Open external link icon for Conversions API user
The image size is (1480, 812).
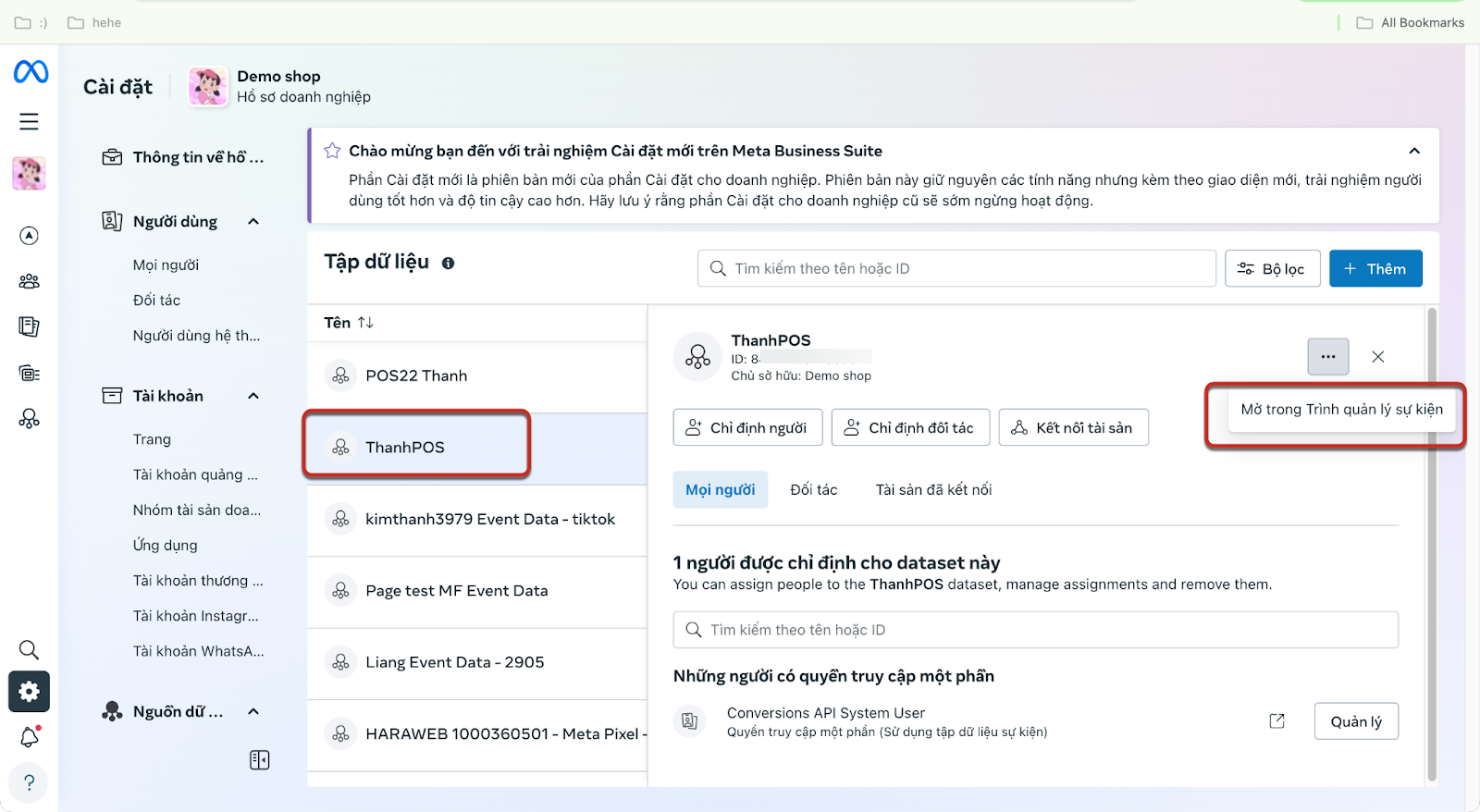(1276, 721)
